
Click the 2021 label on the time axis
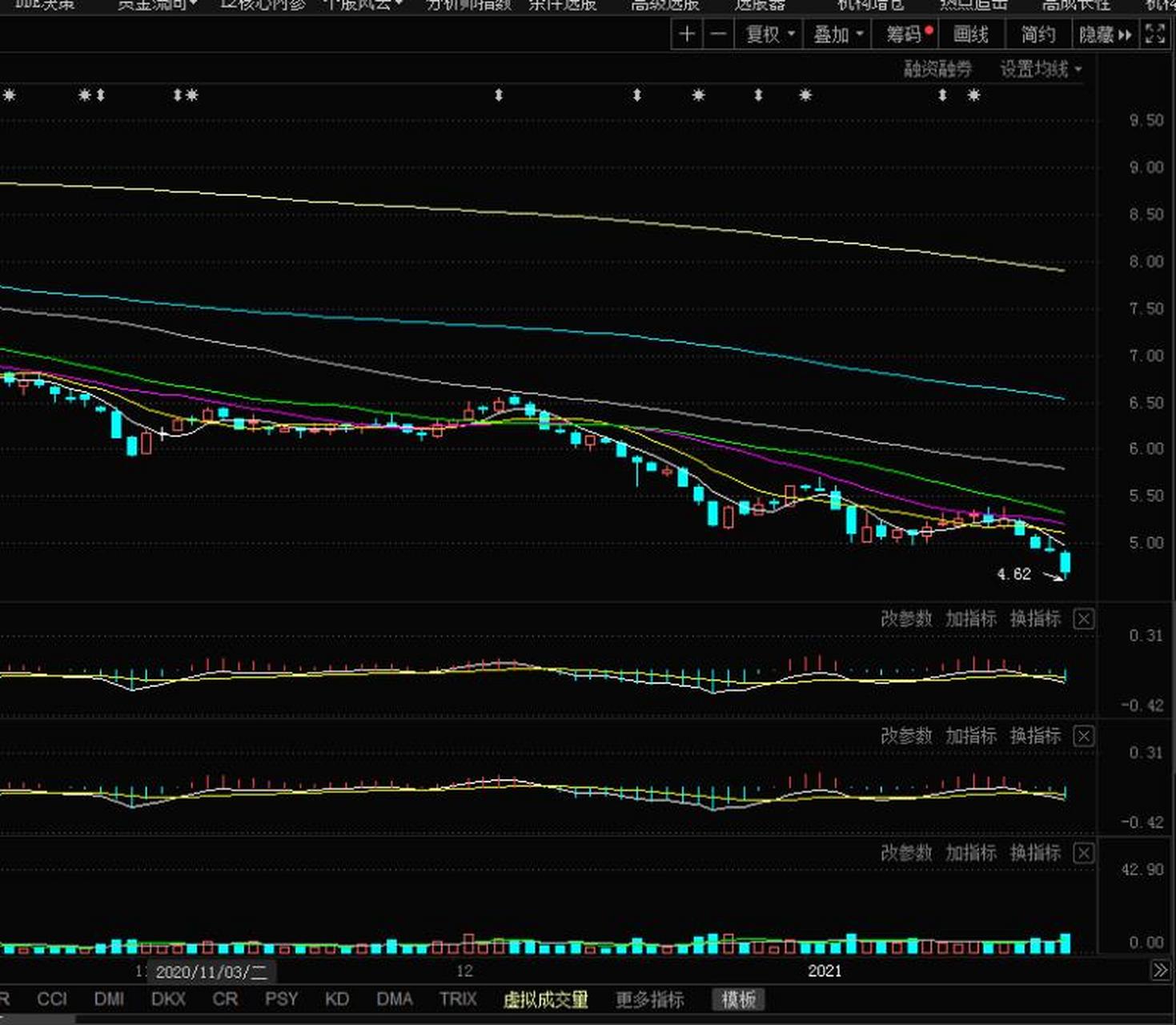pyautogui.click(x=825, y=971)
